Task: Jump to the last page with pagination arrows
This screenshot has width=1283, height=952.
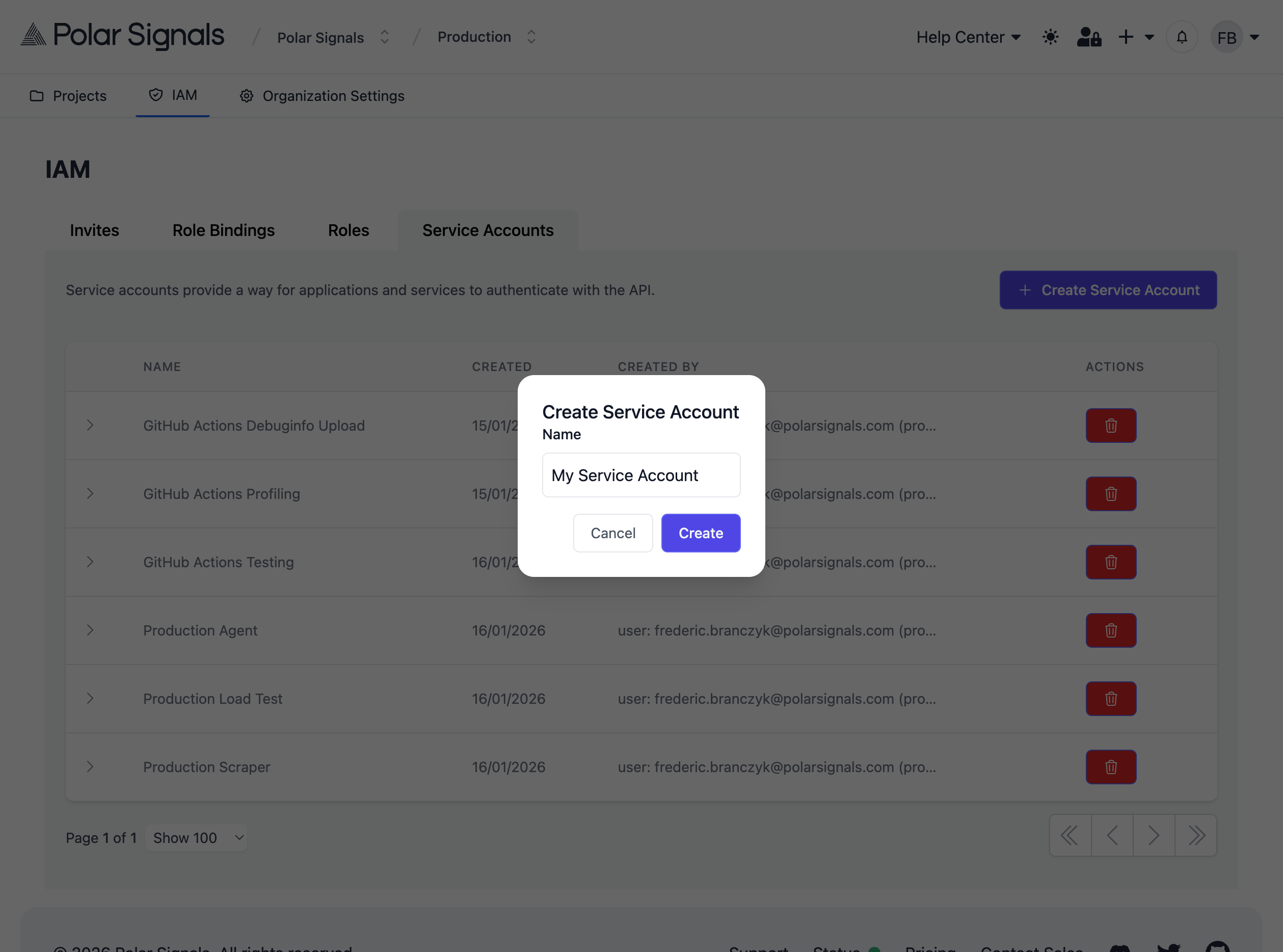Action: (x=1195, y=835)
